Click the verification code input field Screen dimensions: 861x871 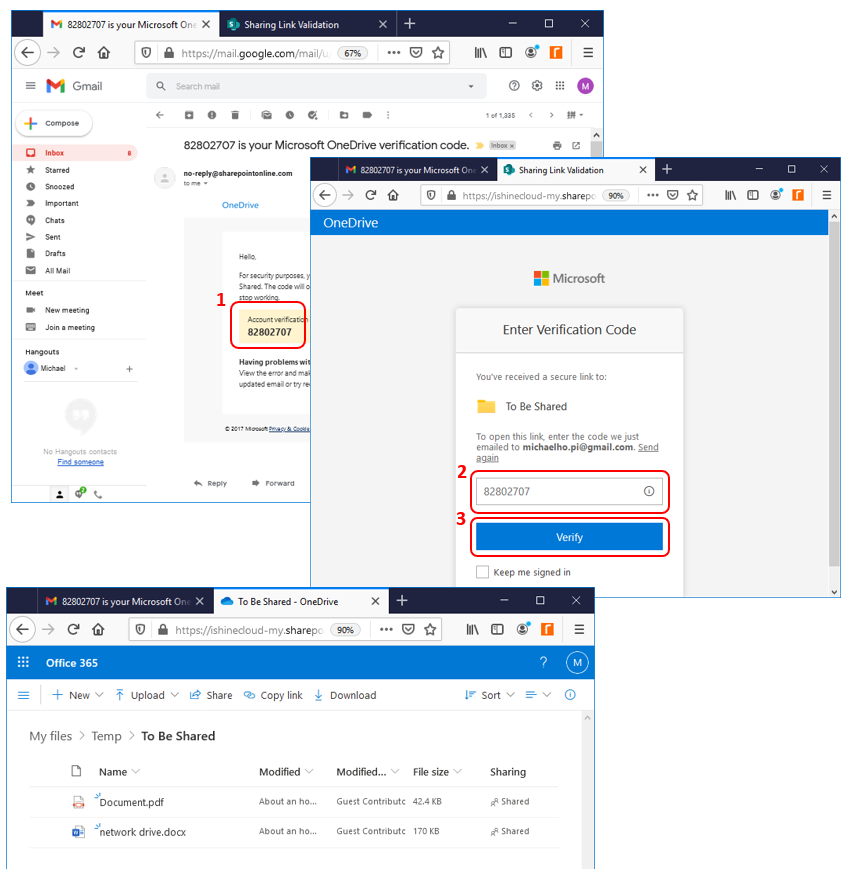(x=569, y=491)
